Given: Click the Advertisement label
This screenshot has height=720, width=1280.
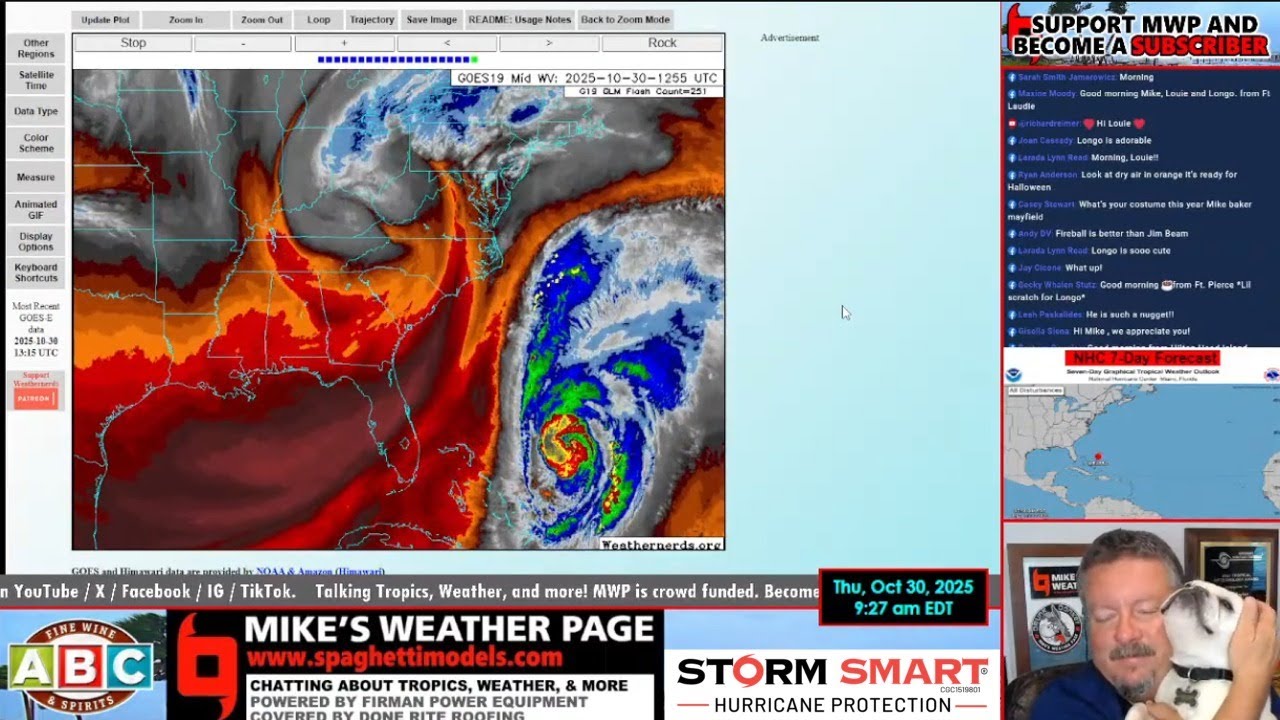Looking at the screenshot, I should click(789, 38).
